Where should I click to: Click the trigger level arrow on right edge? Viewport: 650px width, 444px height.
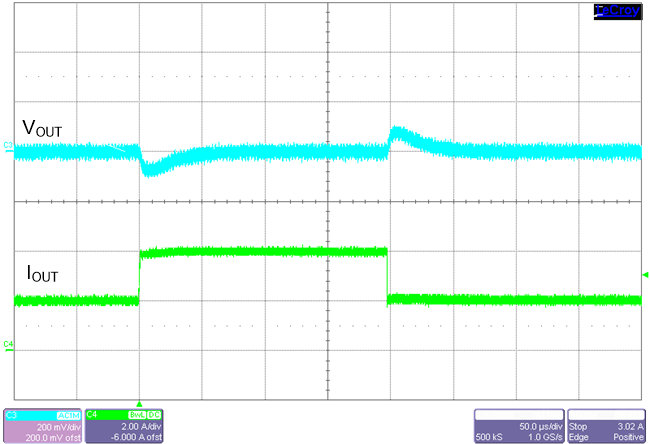coord(644,273)
